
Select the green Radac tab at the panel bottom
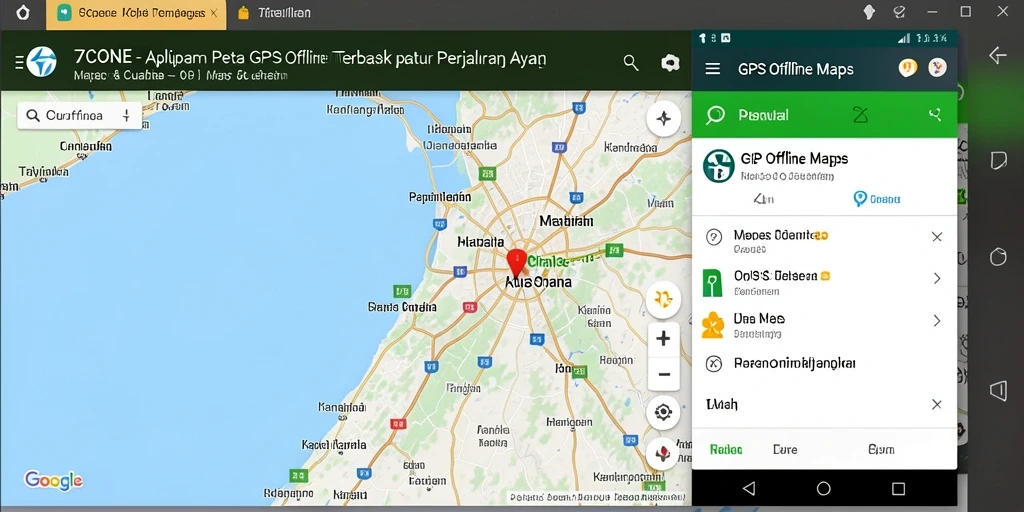click(726, 449)
